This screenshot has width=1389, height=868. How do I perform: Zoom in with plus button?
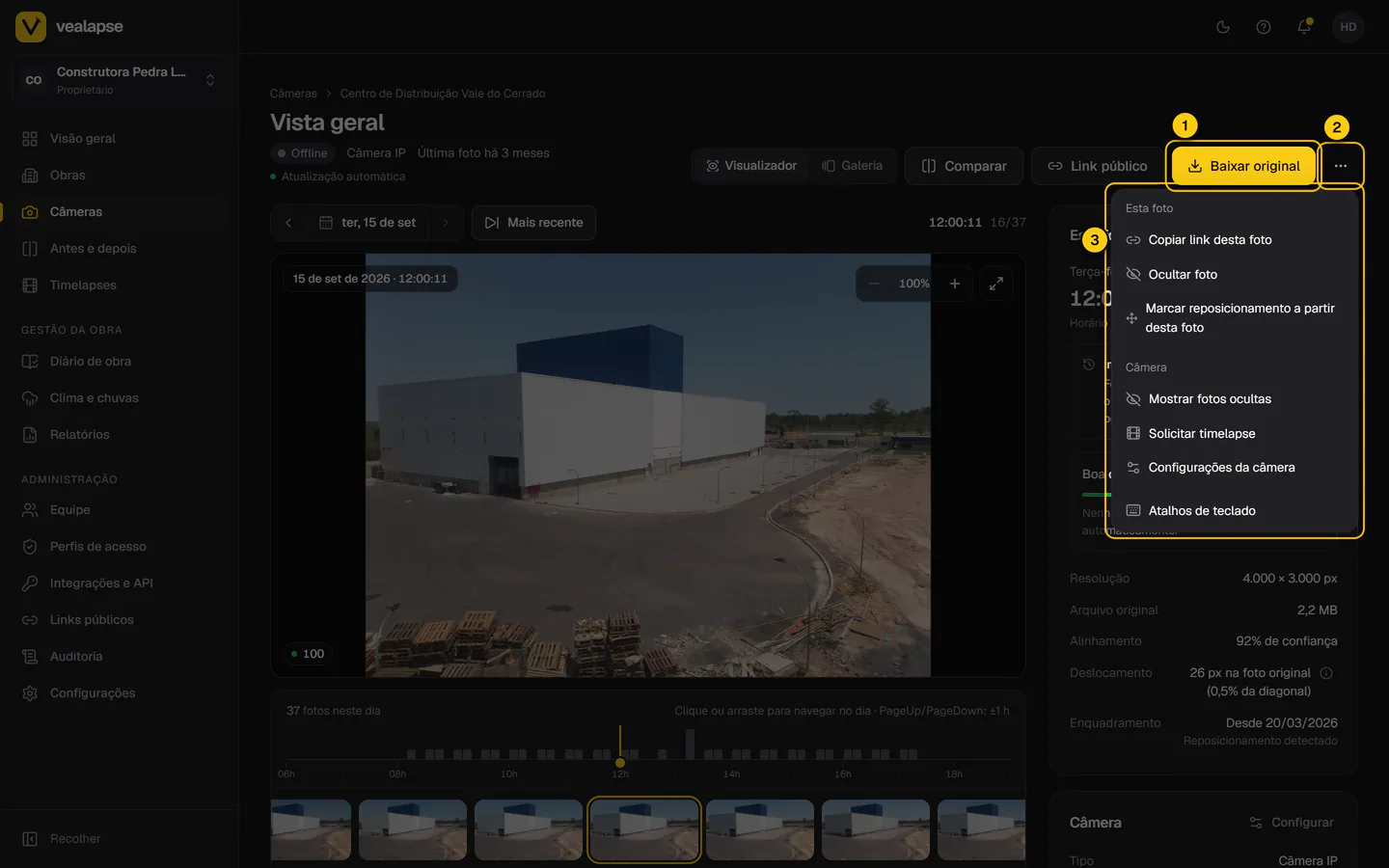click(x=955, y=284)
